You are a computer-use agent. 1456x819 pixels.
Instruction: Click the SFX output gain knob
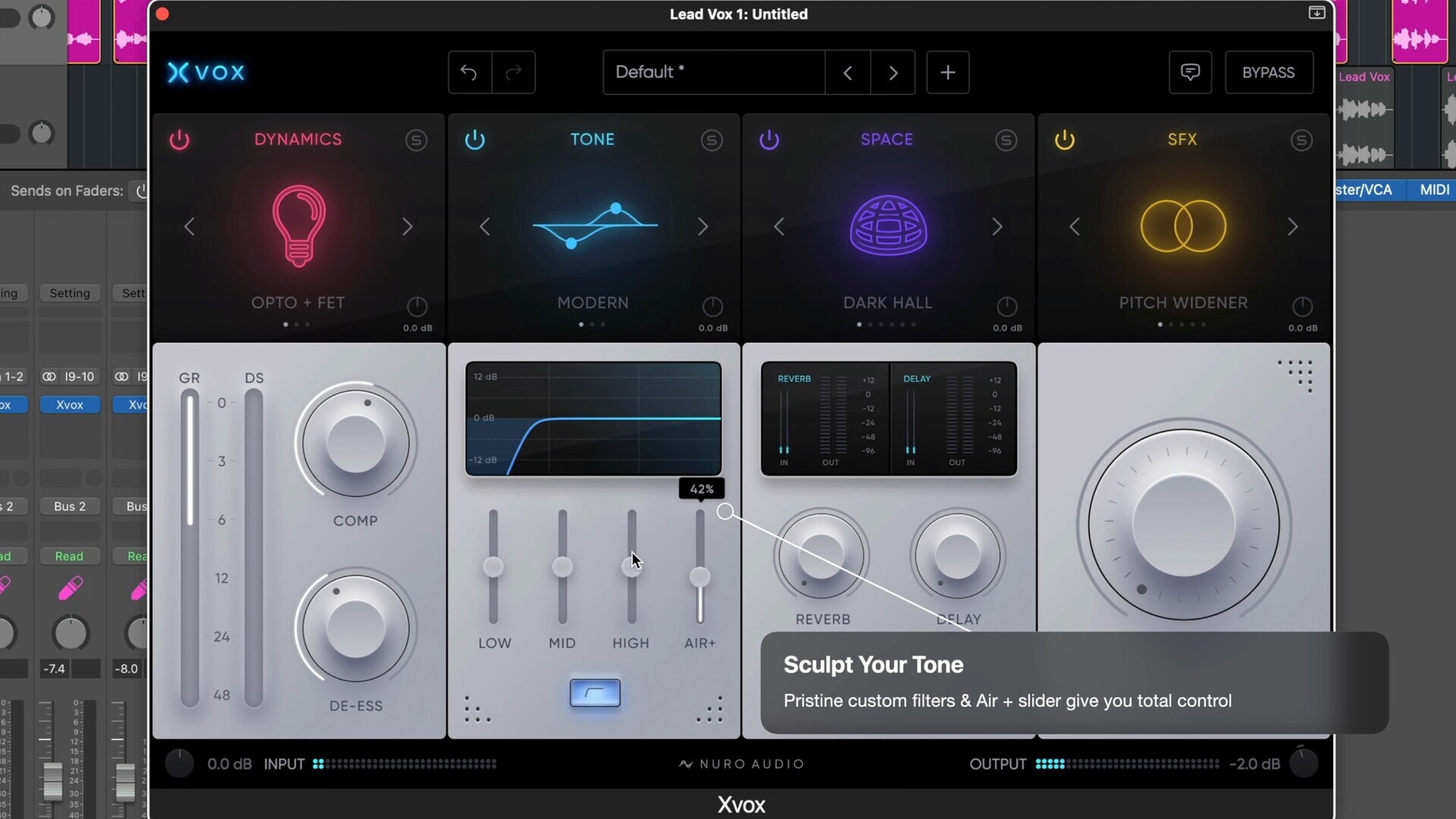[x=1302, y=306]
